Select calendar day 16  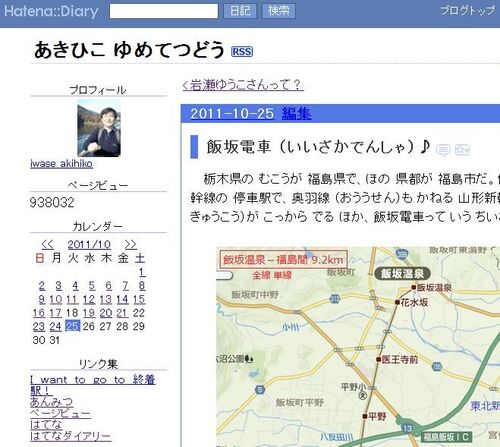pyautogui.click(x=39, y=313)
